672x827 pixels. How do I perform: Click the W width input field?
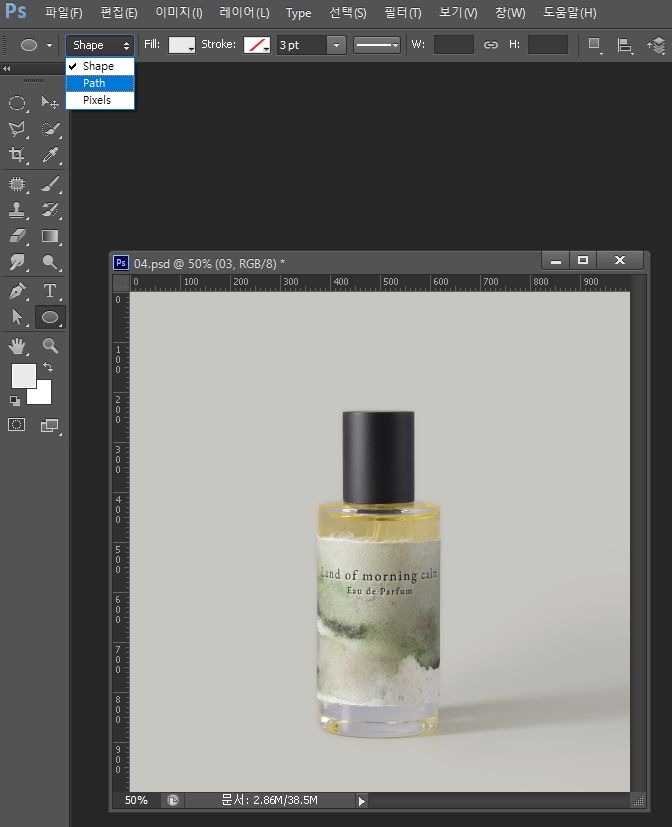click(x=454, y=45)
